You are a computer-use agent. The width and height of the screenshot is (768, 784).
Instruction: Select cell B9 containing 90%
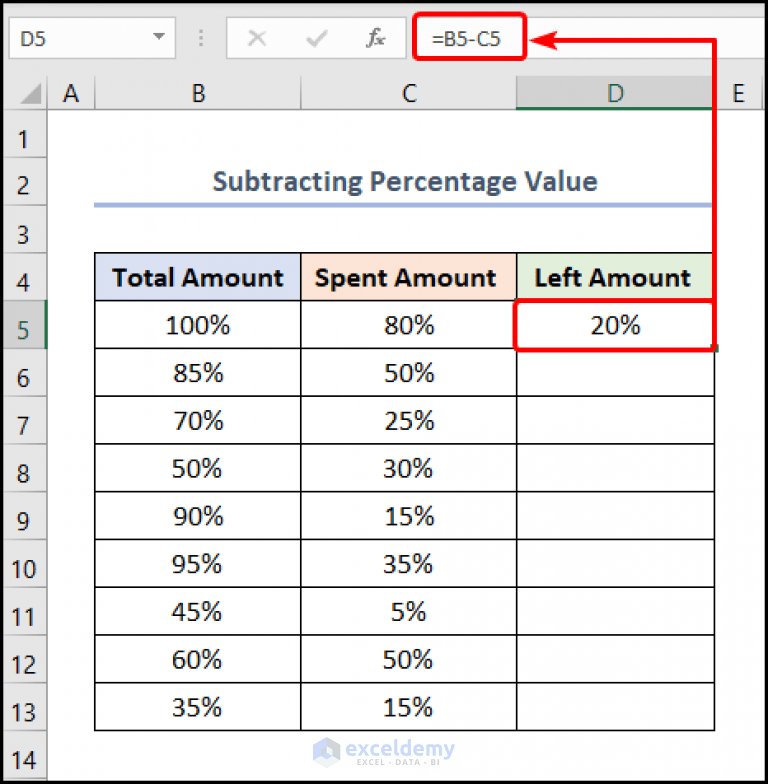198,516
